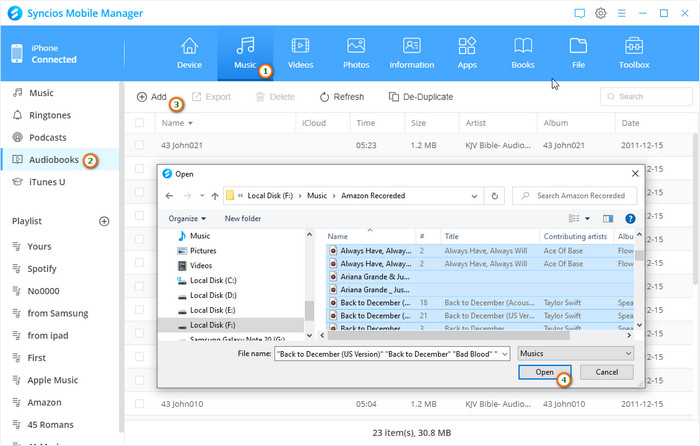Focus the Search Amazon Recoreded field
The width and height of the screenshot is (700, 446).
pyautogui.click(x=575, y=196)
